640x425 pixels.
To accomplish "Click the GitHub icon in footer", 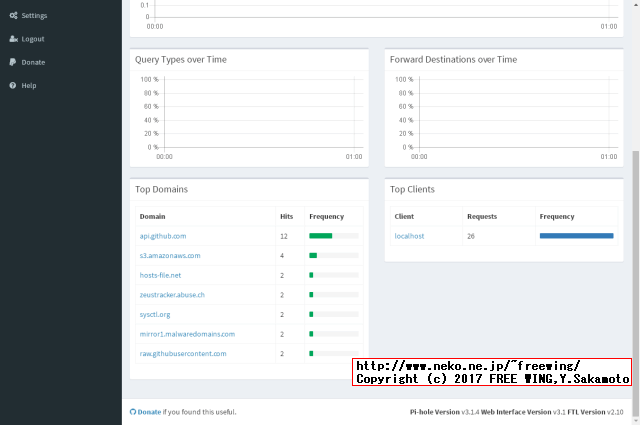I will [x=133, y=412].
